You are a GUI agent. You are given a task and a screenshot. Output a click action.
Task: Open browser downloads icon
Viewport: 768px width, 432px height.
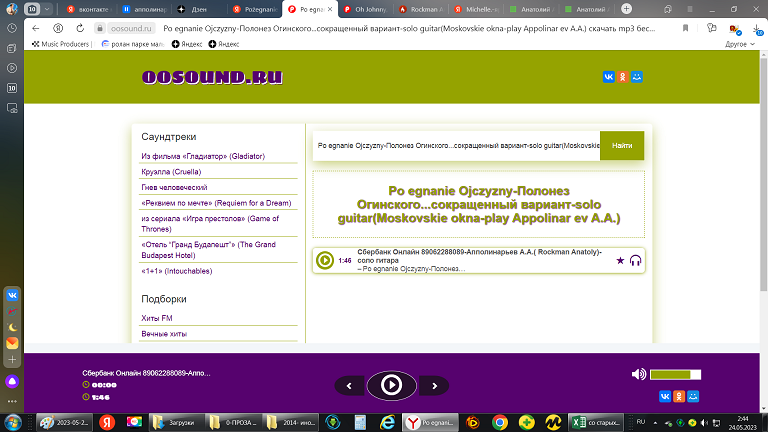[x=757, y=29]
